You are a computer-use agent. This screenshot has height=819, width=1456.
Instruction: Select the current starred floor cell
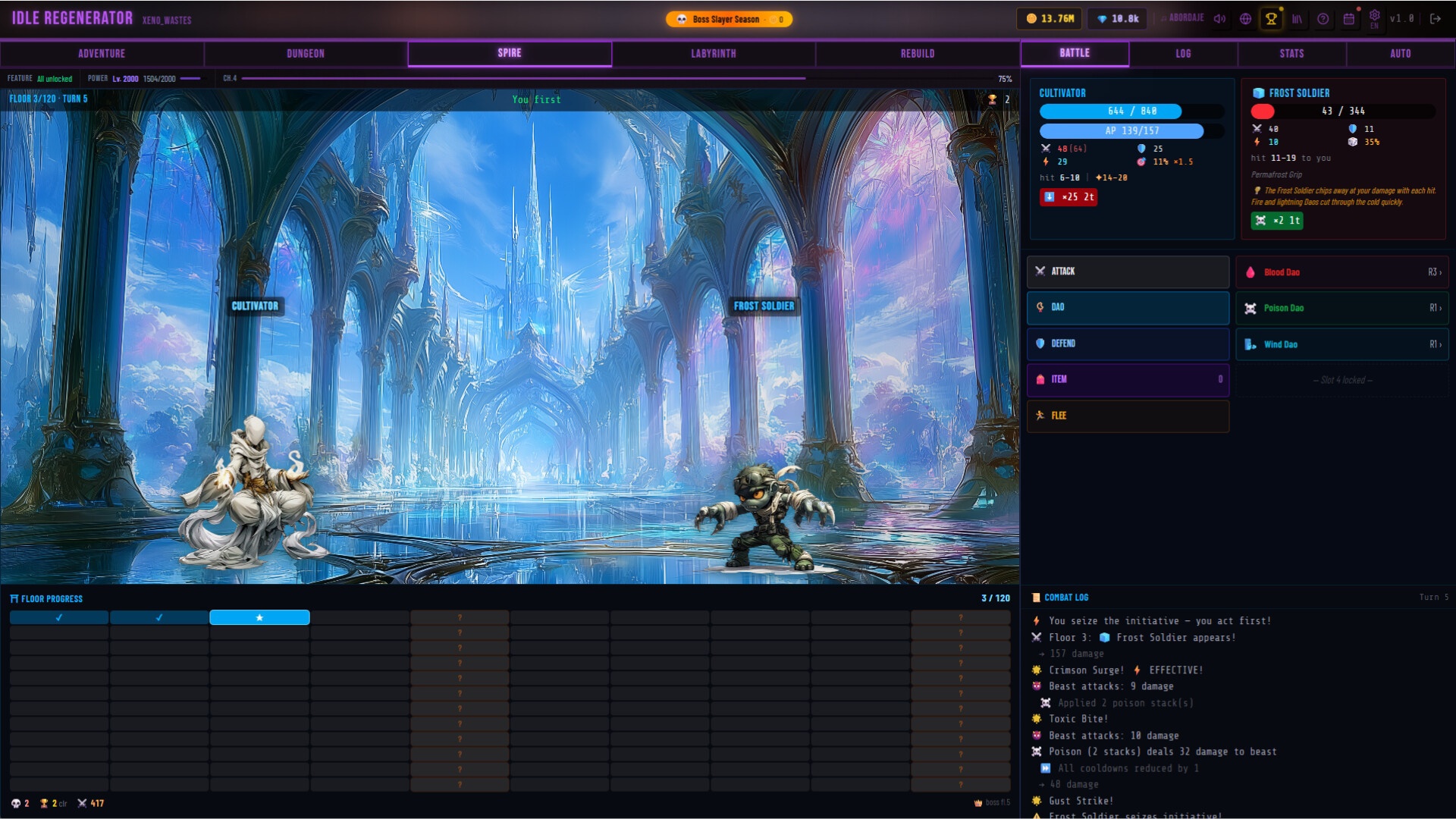(x=259, y=617)
